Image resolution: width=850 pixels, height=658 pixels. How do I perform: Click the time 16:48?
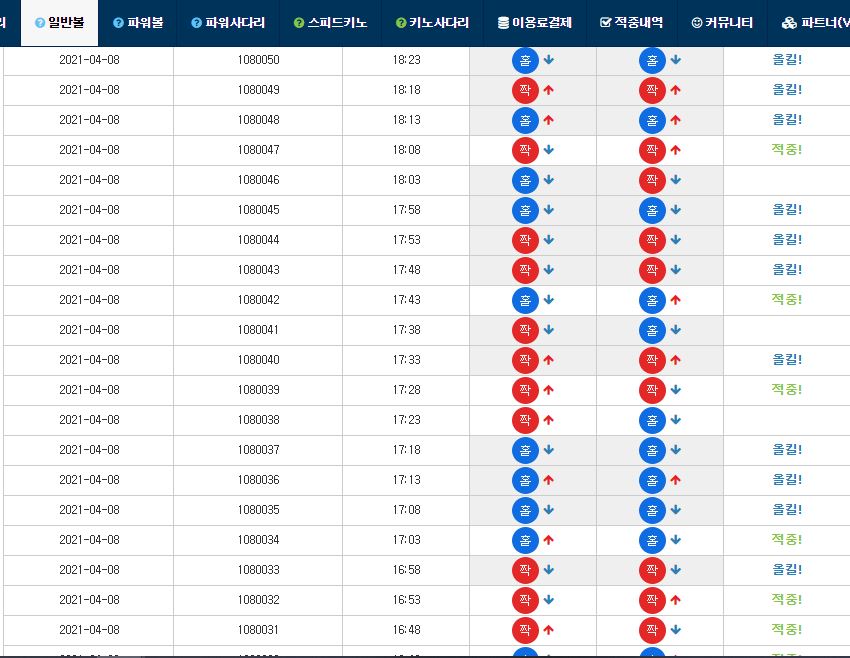coord(407,630)
